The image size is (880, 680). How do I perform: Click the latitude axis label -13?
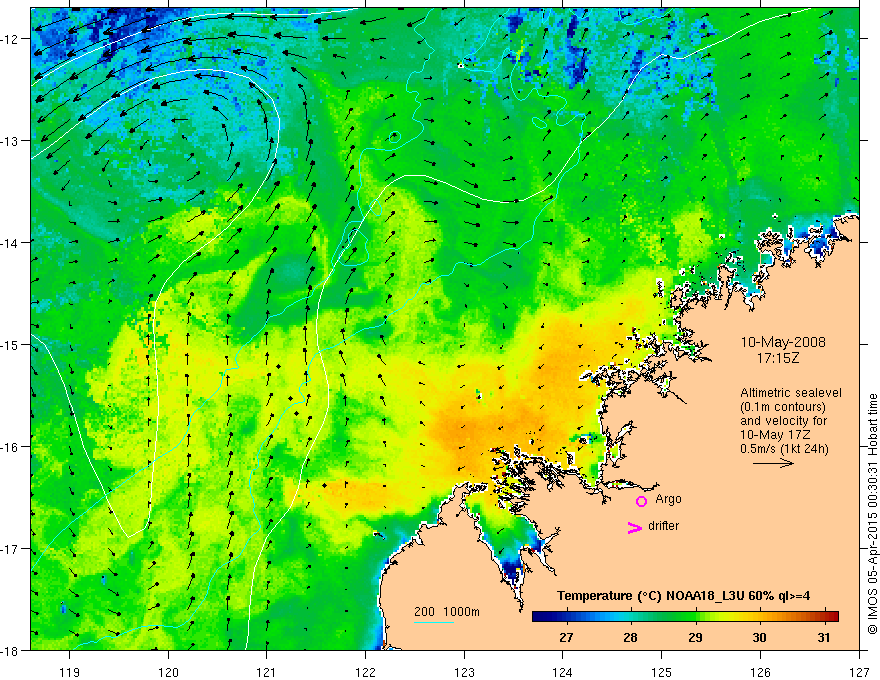[10, 140]
